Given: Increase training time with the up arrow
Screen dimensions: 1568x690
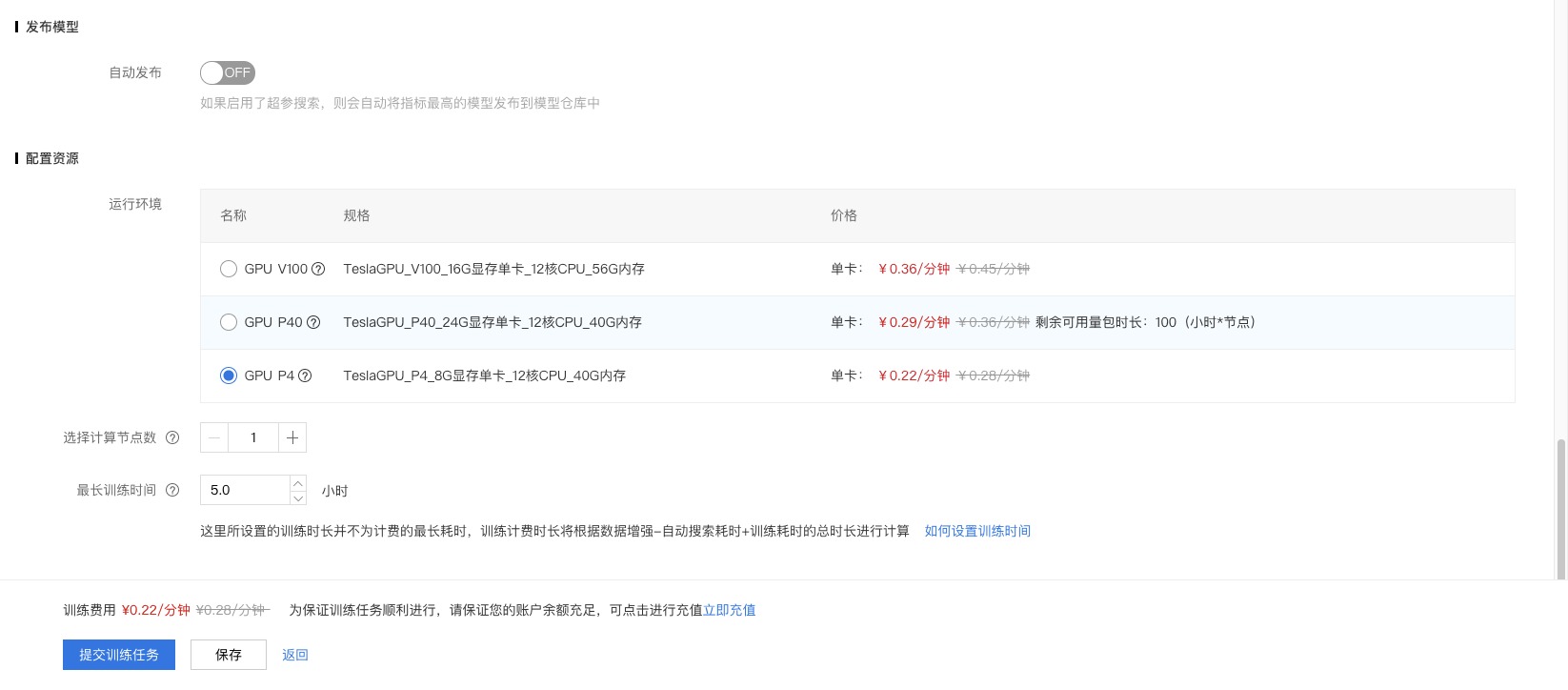Looking at the screenshot, I should pyautogui.click(x=298, y=483).
